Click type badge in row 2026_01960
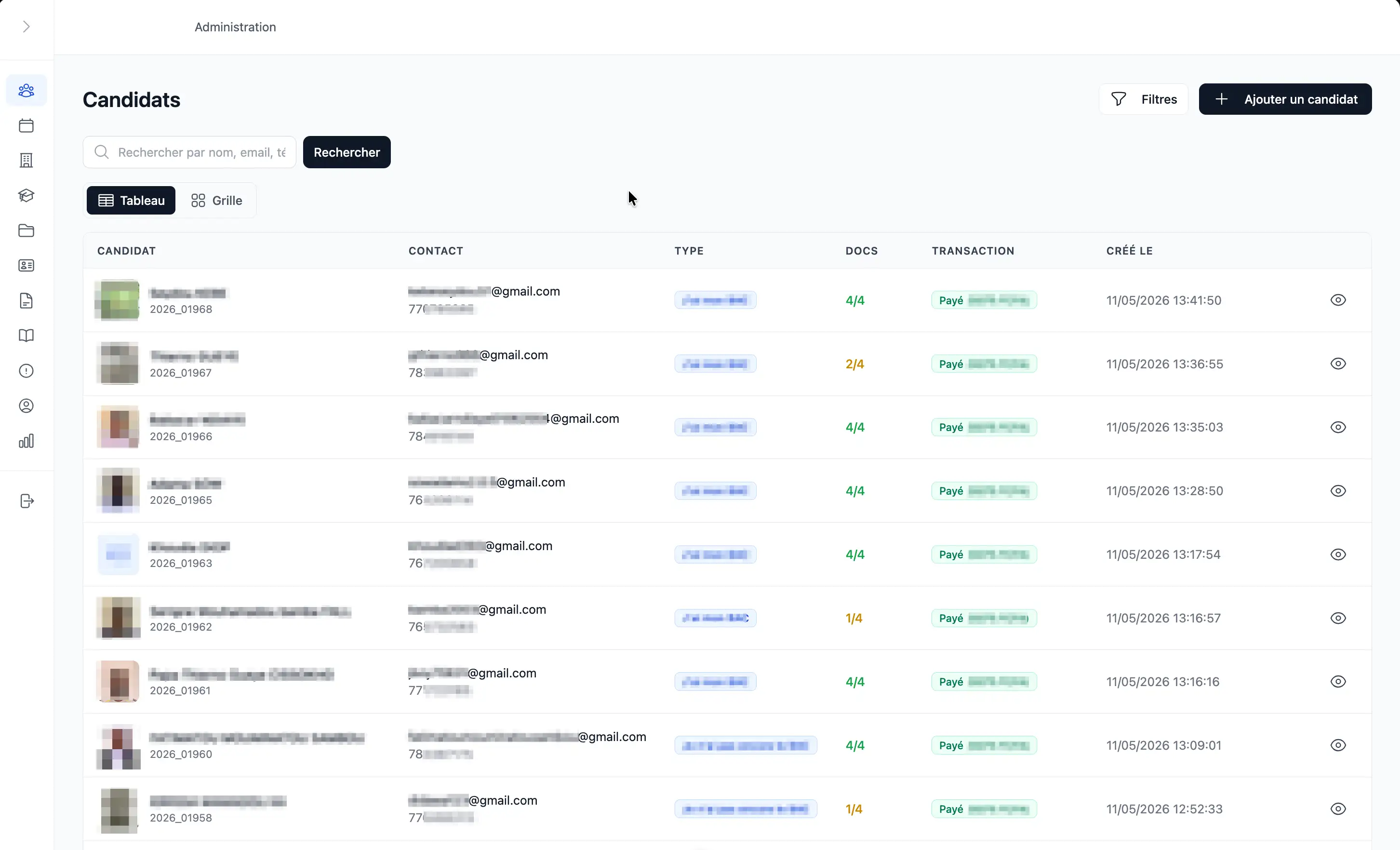Screen dimensions: 1400x850 click(746, 745)
